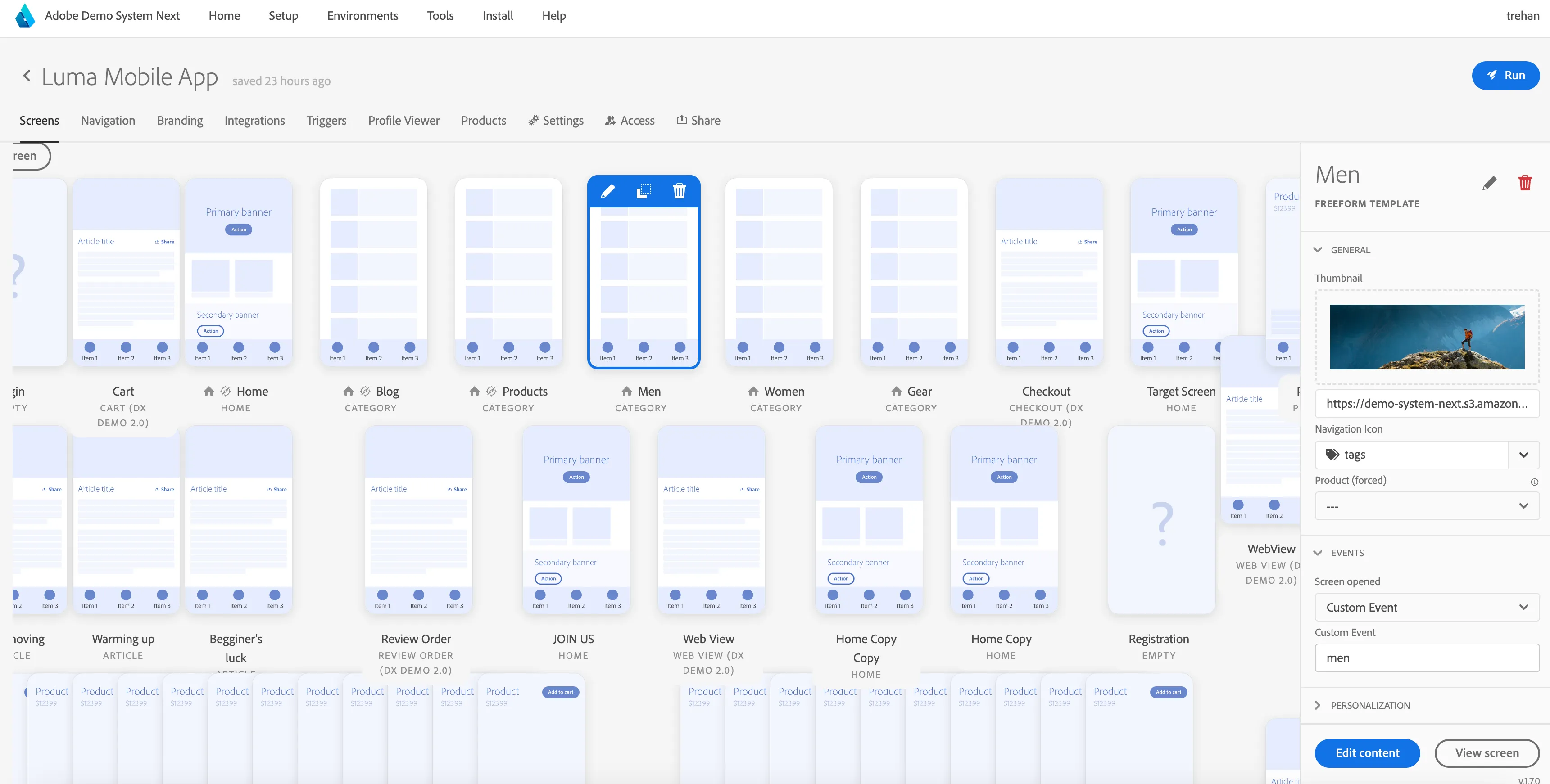Click the duplicate icon on selected Men card
Image resolution: width=1550 pixels, height=784 pixels.
643,191
